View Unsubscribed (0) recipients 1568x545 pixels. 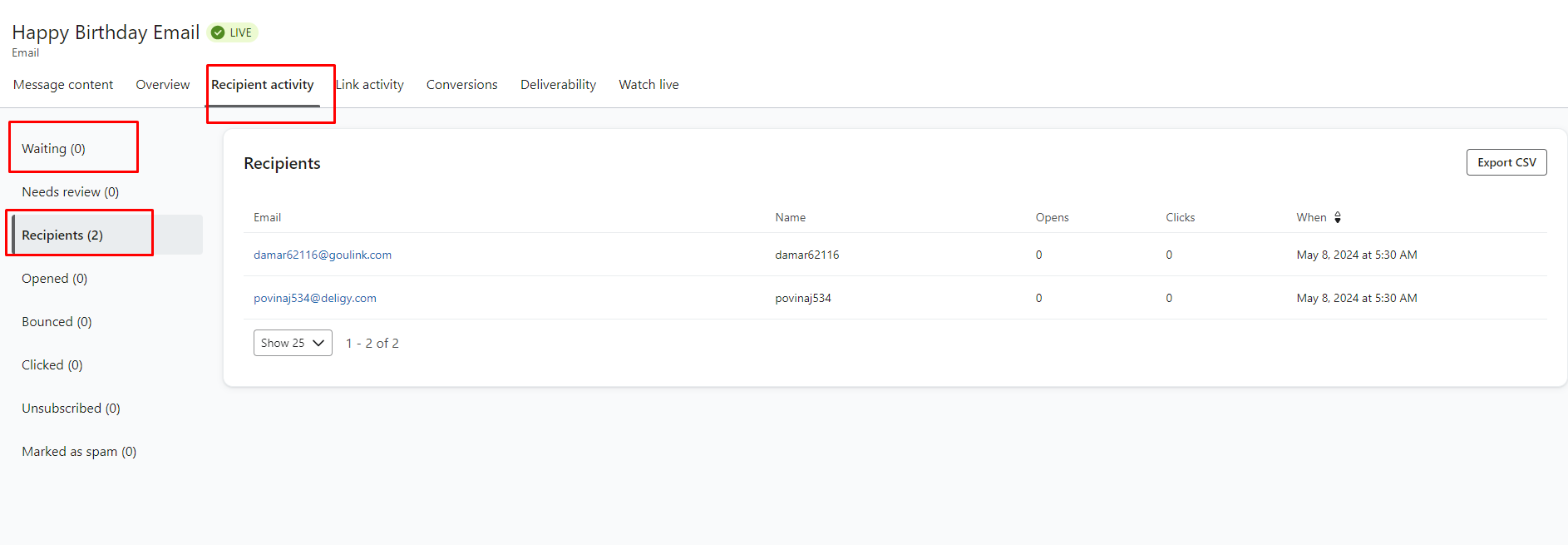(71, 409)
